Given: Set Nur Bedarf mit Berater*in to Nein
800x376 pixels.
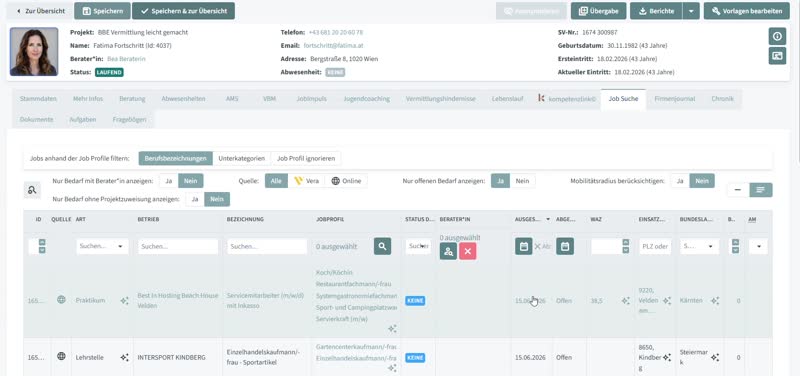Looking at the screenshot, I should pos(191,181).
